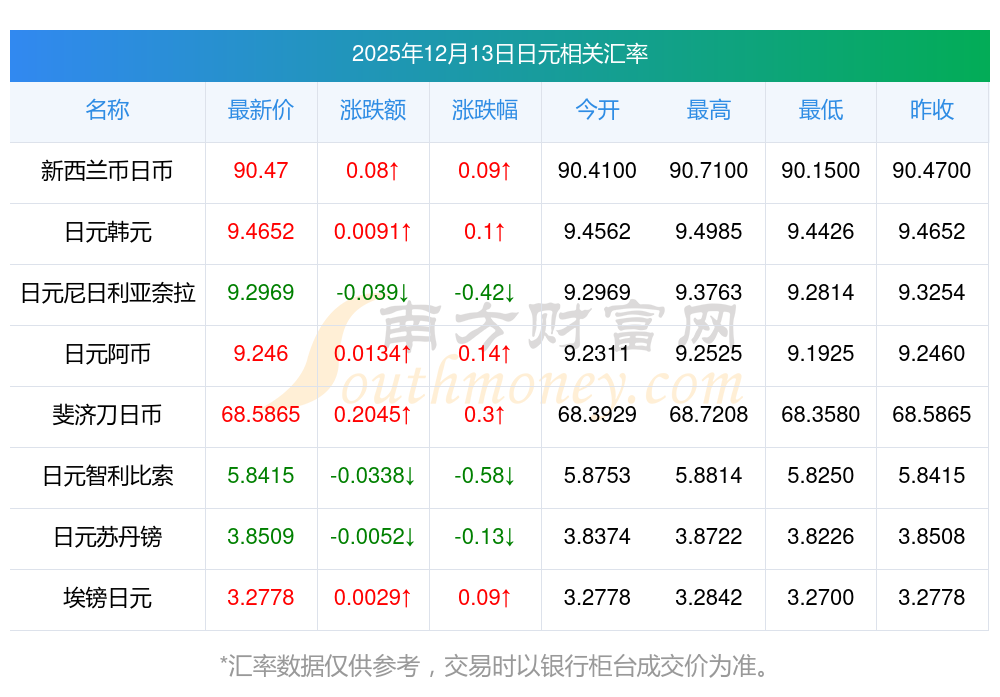The height and width of the screenshot is (697, 1000).
Task: Click the 斐济刀日币 currency name
Action: pyautogui.click(x=107, y=415)
